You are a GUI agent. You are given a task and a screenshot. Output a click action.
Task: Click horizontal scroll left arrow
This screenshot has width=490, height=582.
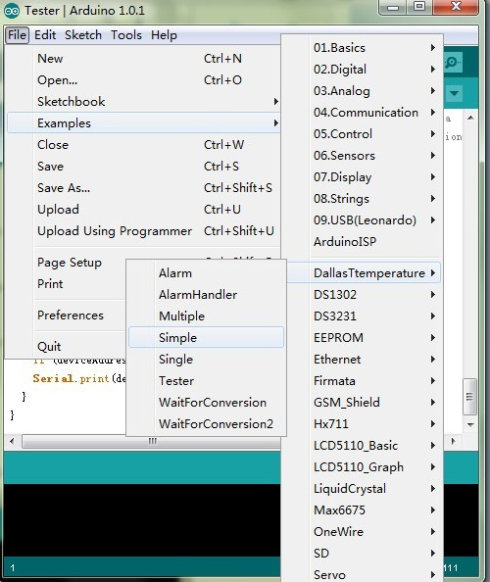[12, 441]
